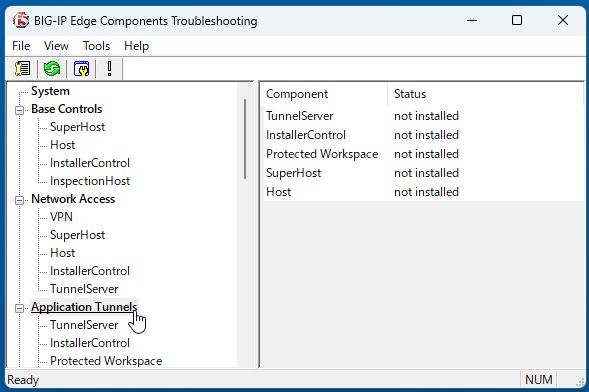Click the Ready status bar text
Screen dimensions: 589x392
tap(23, 380)
